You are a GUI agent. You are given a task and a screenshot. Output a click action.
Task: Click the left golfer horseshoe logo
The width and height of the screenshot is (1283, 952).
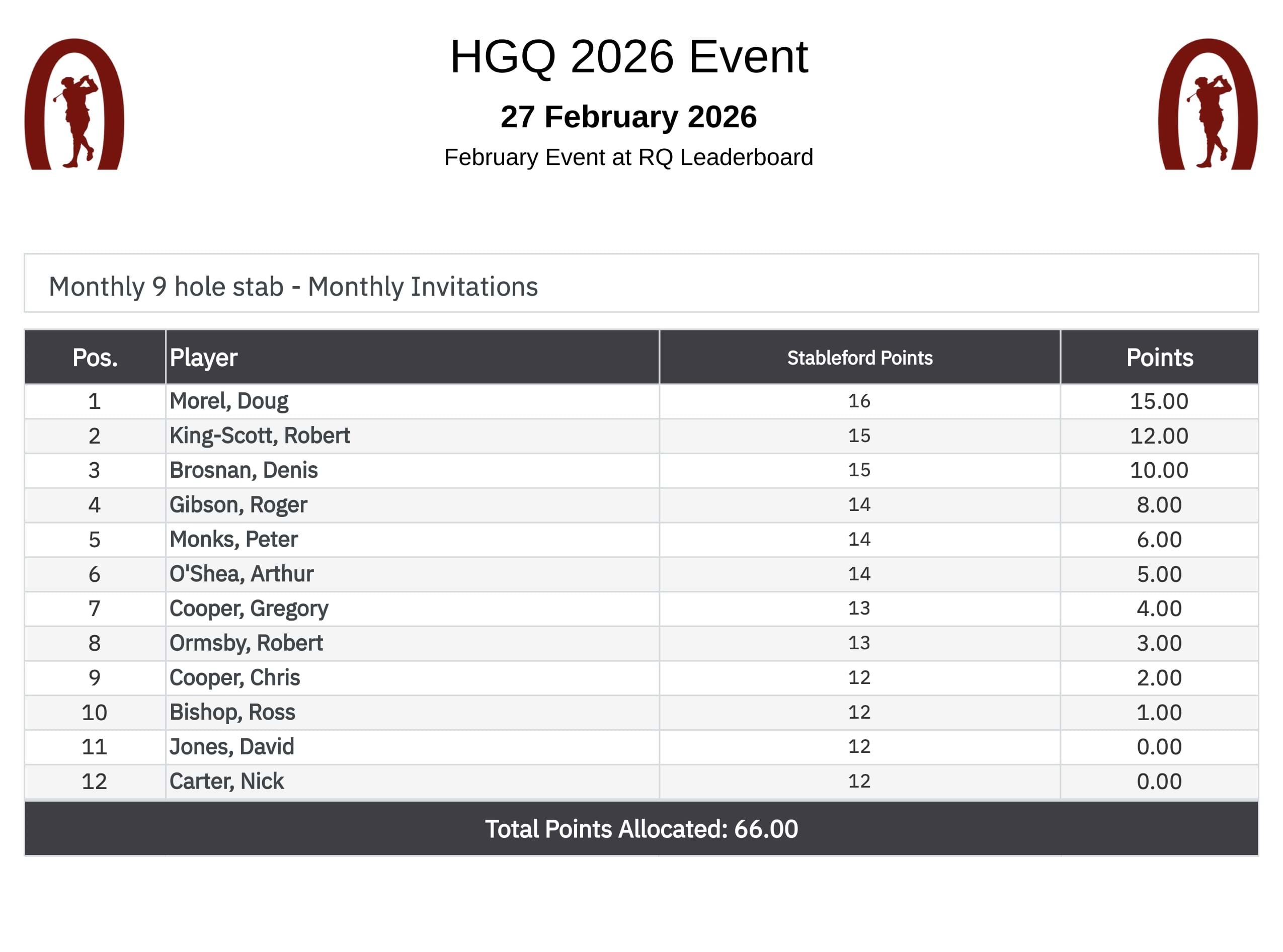tap(74, 104)
